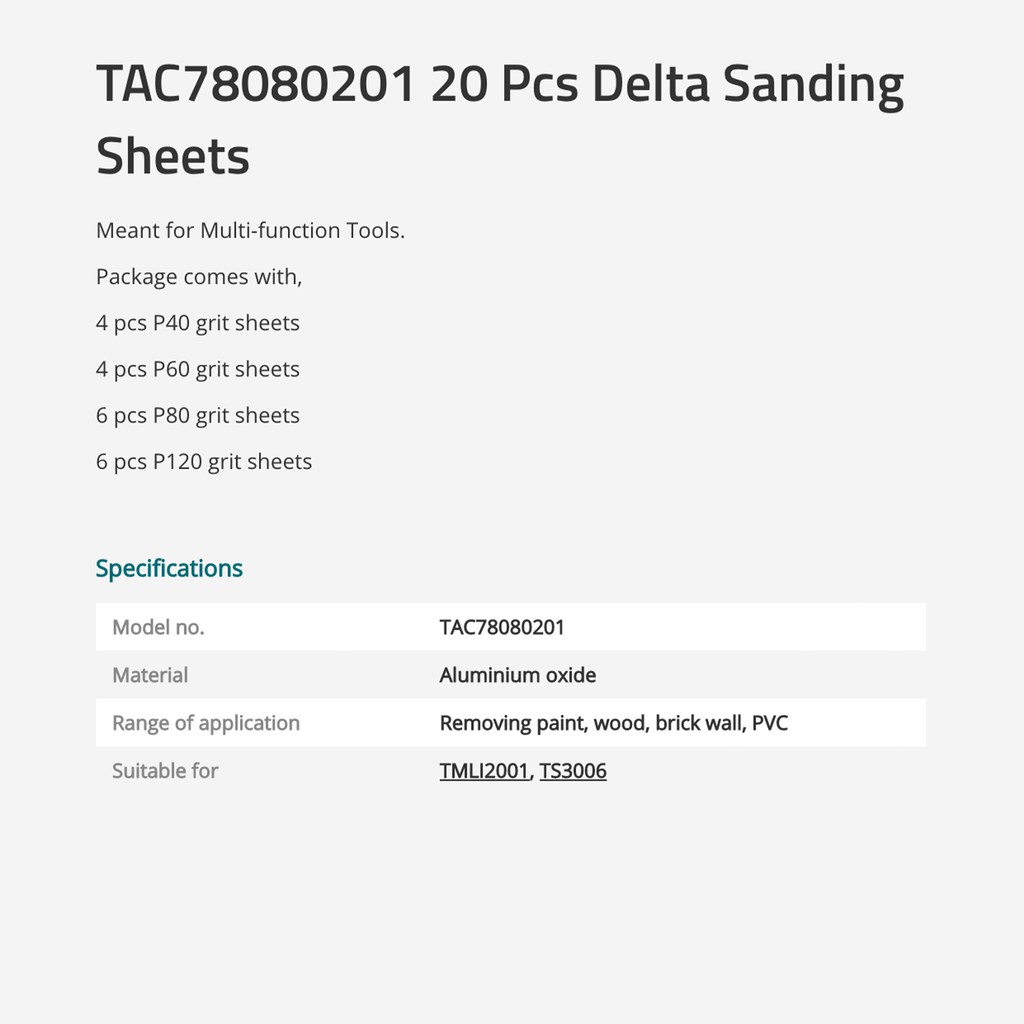Click the word Sheets in the heading
The image size is (1024, 1024).
[173, 156]
